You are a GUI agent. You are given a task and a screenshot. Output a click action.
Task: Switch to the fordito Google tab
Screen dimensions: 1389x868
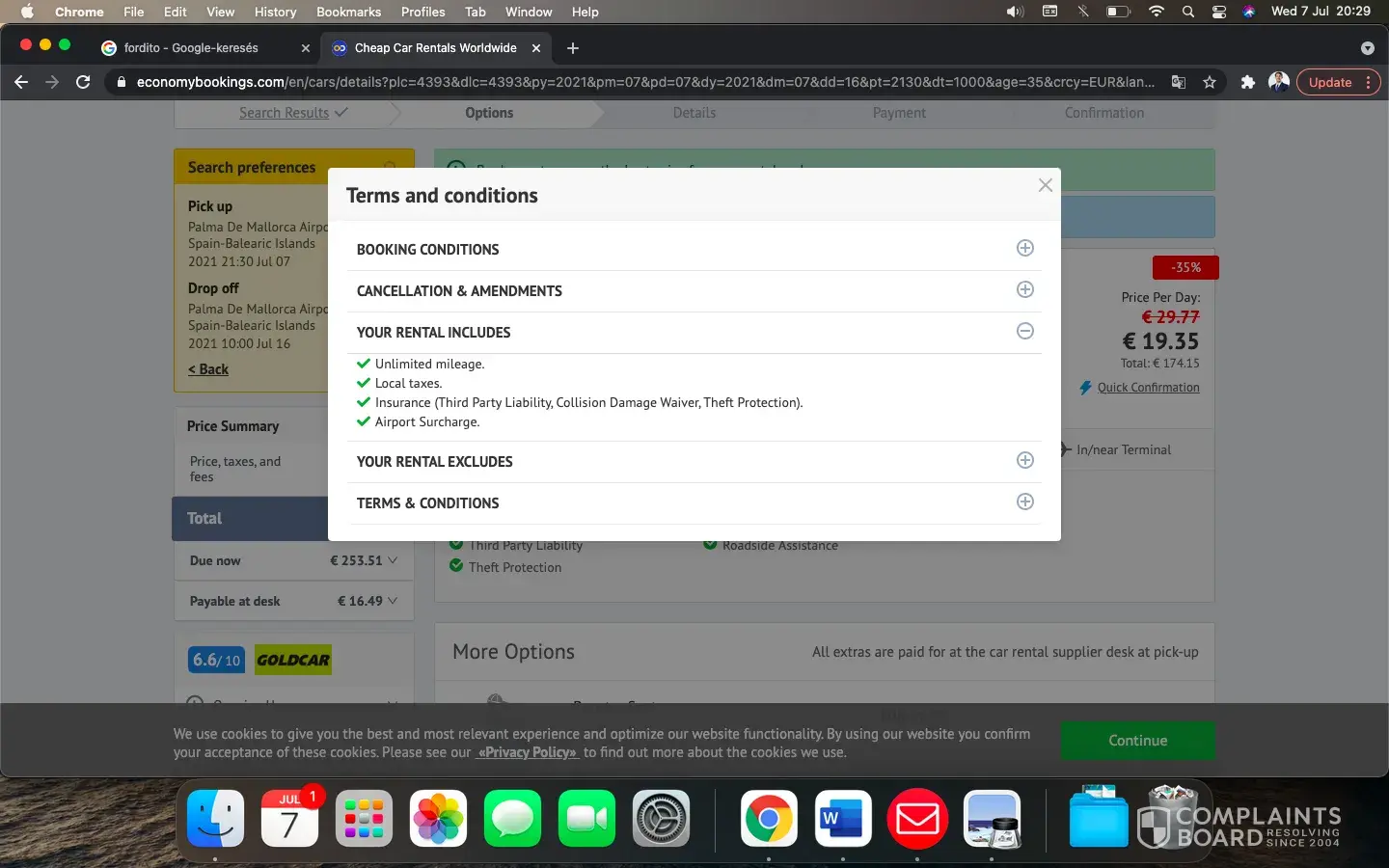pyautogui.click(x=191, y=48)
